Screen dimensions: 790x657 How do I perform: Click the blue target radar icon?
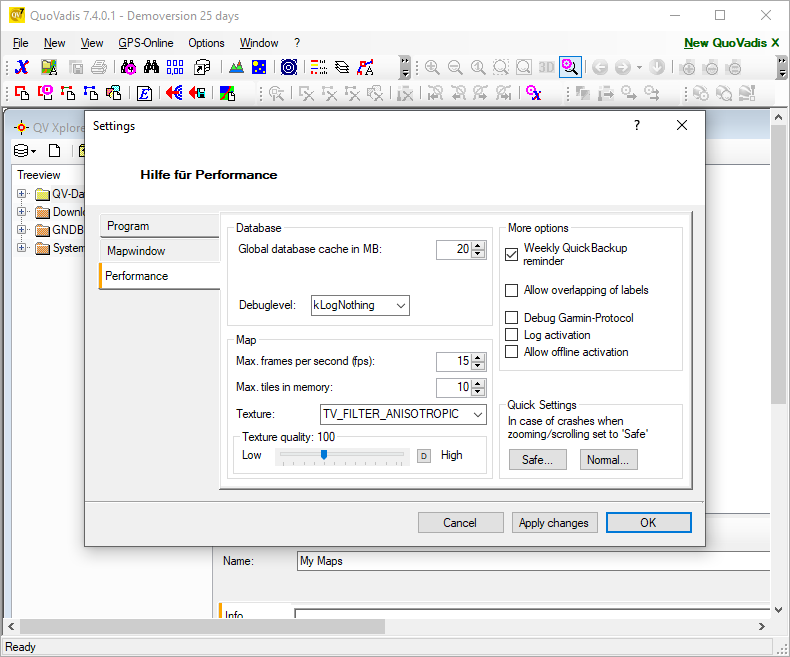[x=288, y=67]
